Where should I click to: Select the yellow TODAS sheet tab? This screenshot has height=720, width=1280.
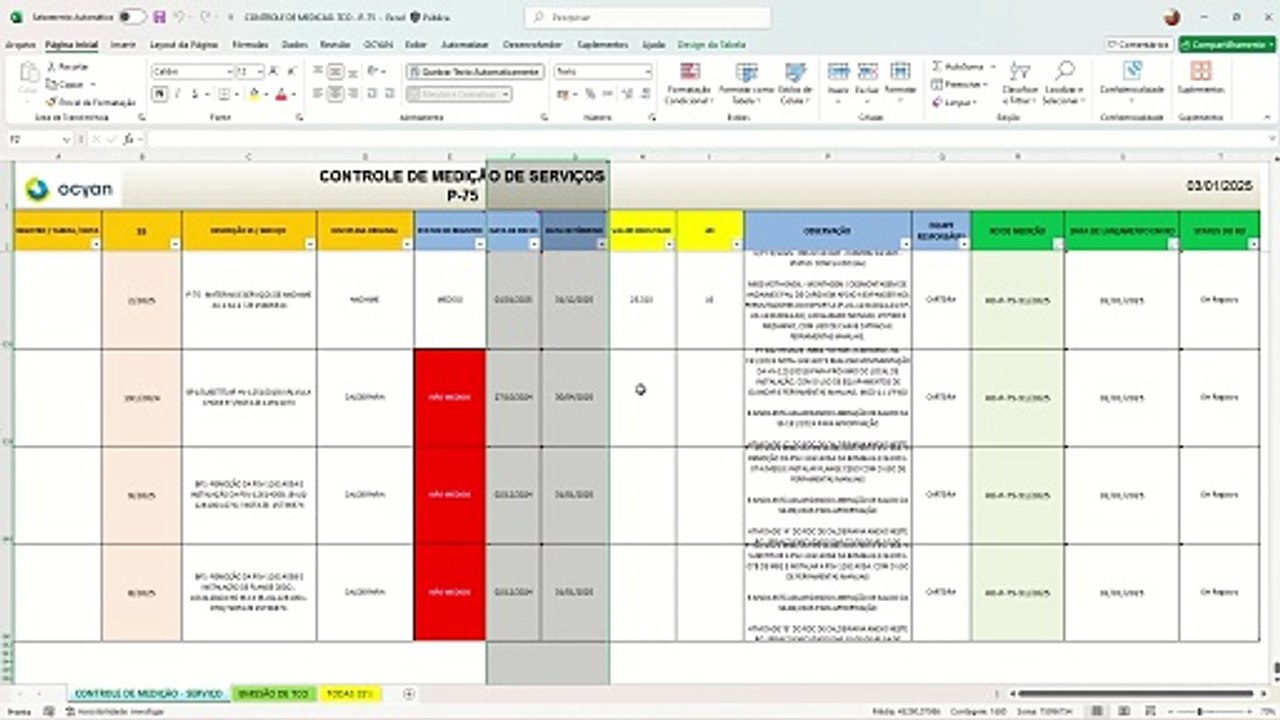[350, 693]
